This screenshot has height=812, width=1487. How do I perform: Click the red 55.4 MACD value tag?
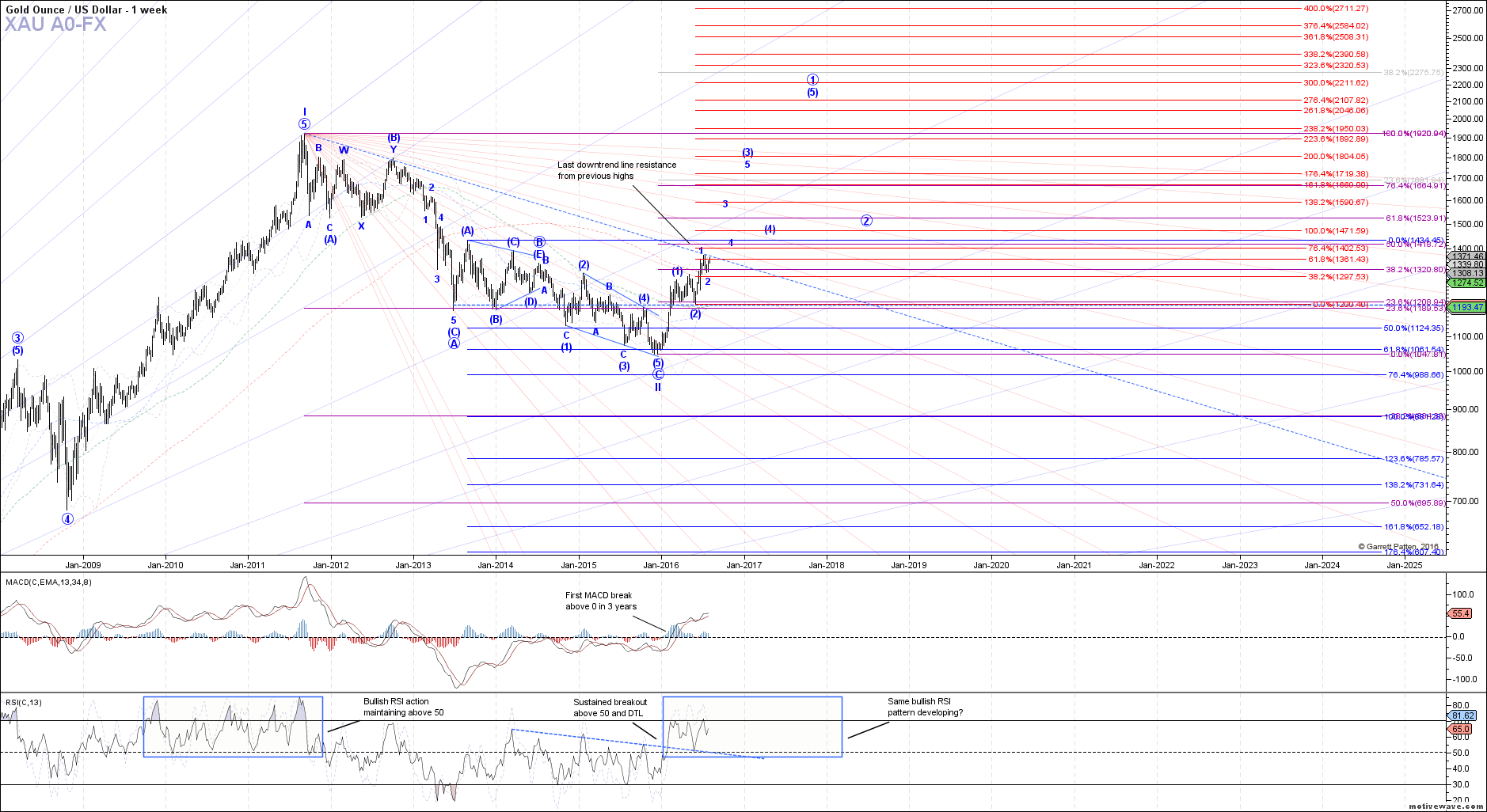click(x=1460, y=613)
